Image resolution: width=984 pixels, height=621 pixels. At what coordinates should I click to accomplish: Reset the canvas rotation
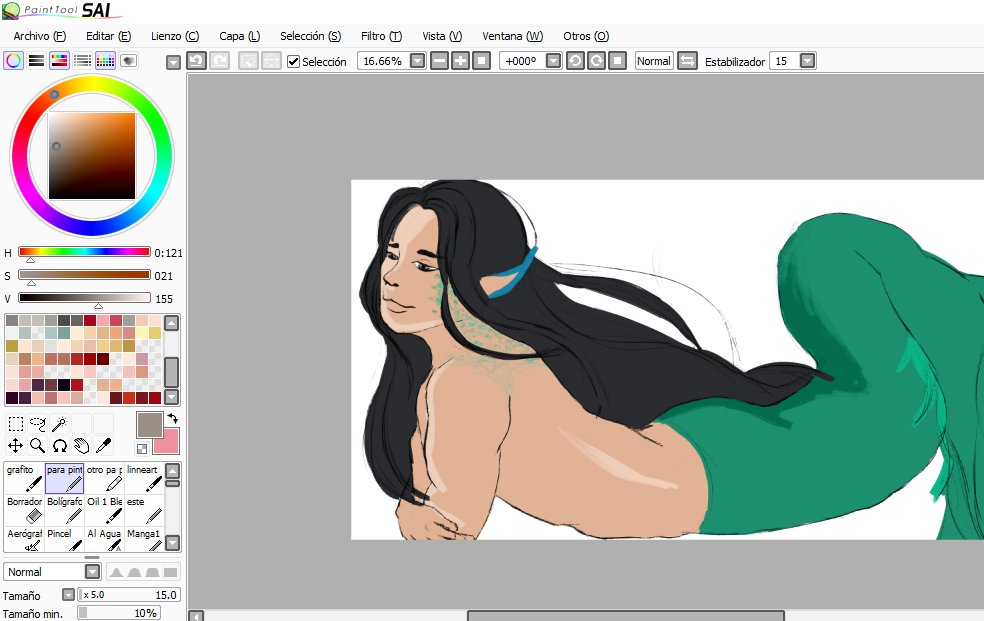point(618,61)
